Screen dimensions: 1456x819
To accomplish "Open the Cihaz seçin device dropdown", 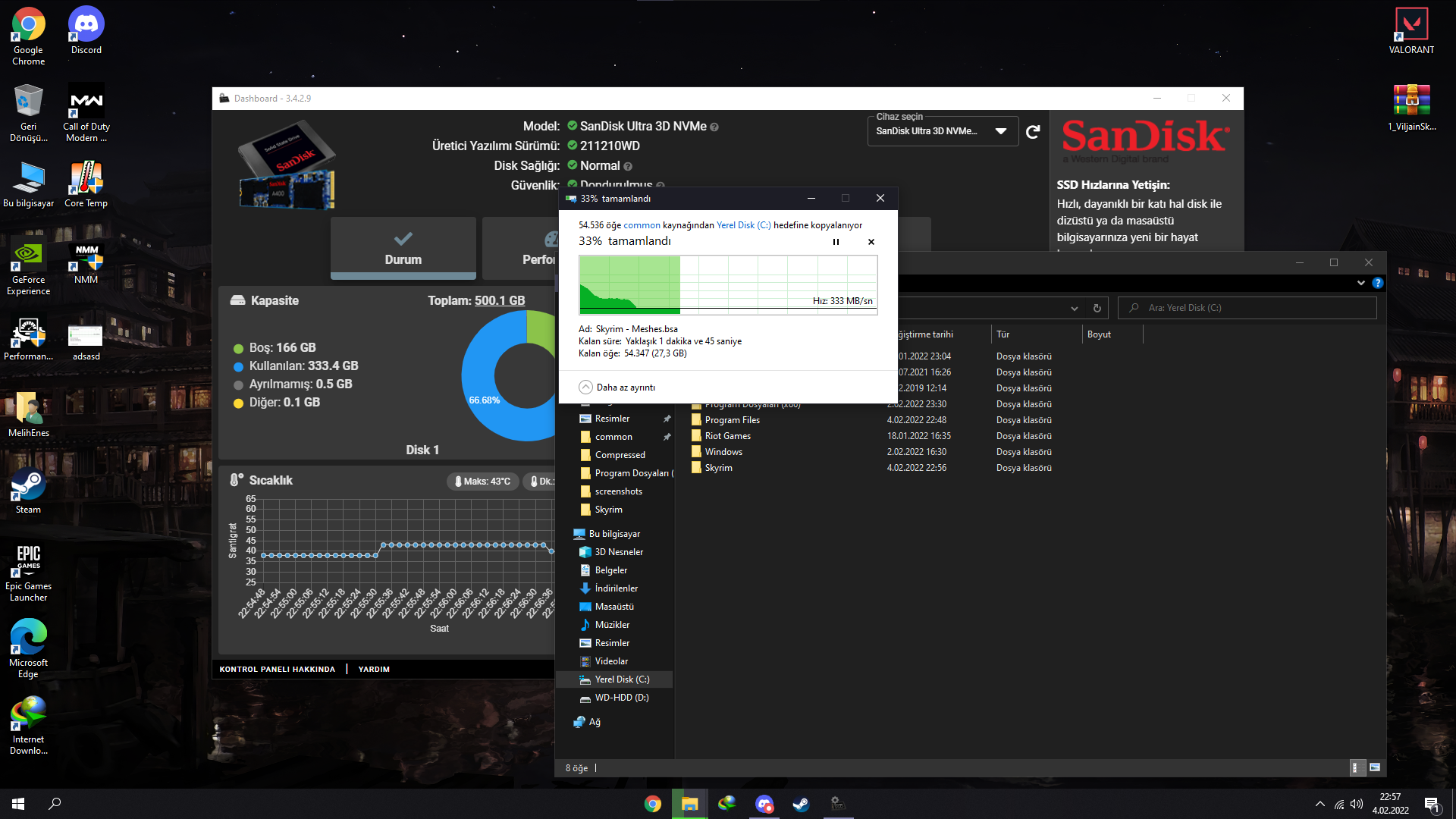I will 1000,131.
